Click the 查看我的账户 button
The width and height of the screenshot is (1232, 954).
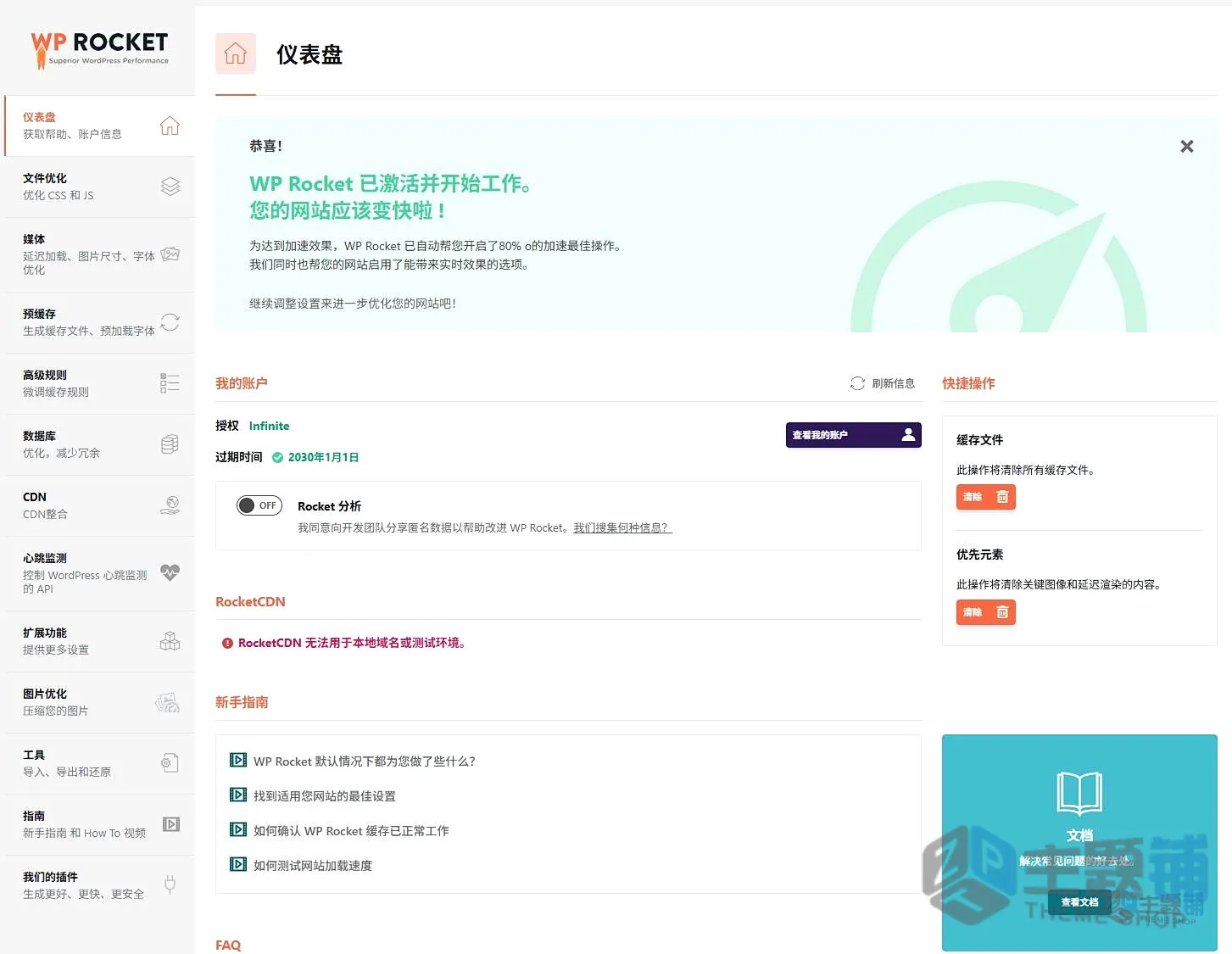(853, 434)
